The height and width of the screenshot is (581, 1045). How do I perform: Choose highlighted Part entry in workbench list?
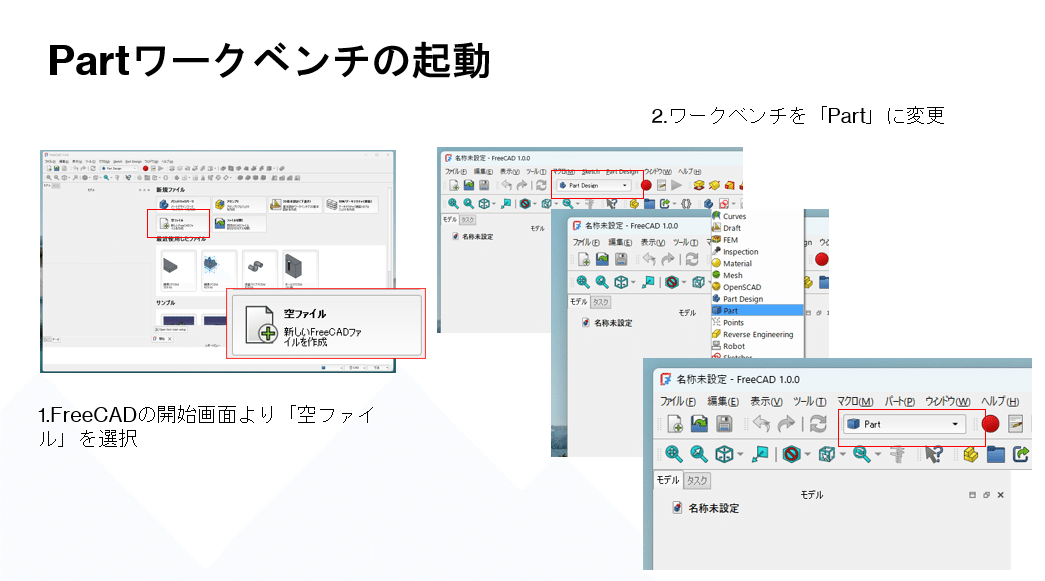click(757, 310)
